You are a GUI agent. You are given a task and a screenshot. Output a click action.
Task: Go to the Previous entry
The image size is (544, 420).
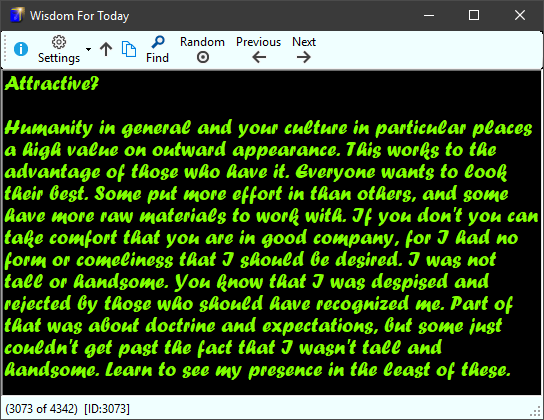(258, 50)
